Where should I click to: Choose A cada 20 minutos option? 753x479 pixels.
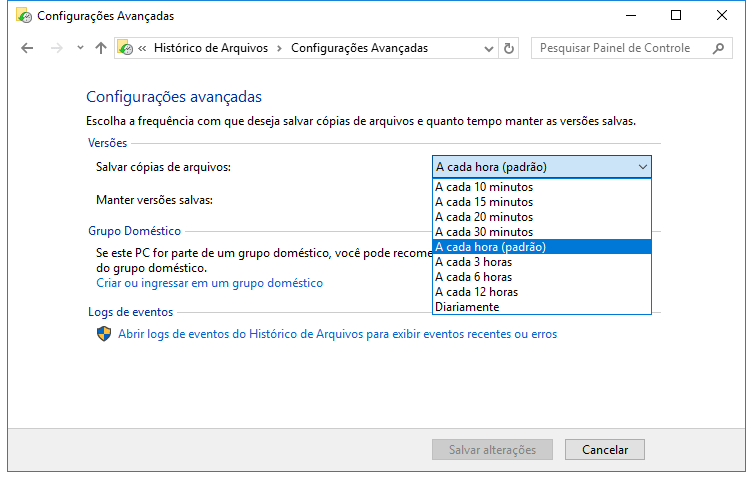pyautogui.click(x=542, y=217)
